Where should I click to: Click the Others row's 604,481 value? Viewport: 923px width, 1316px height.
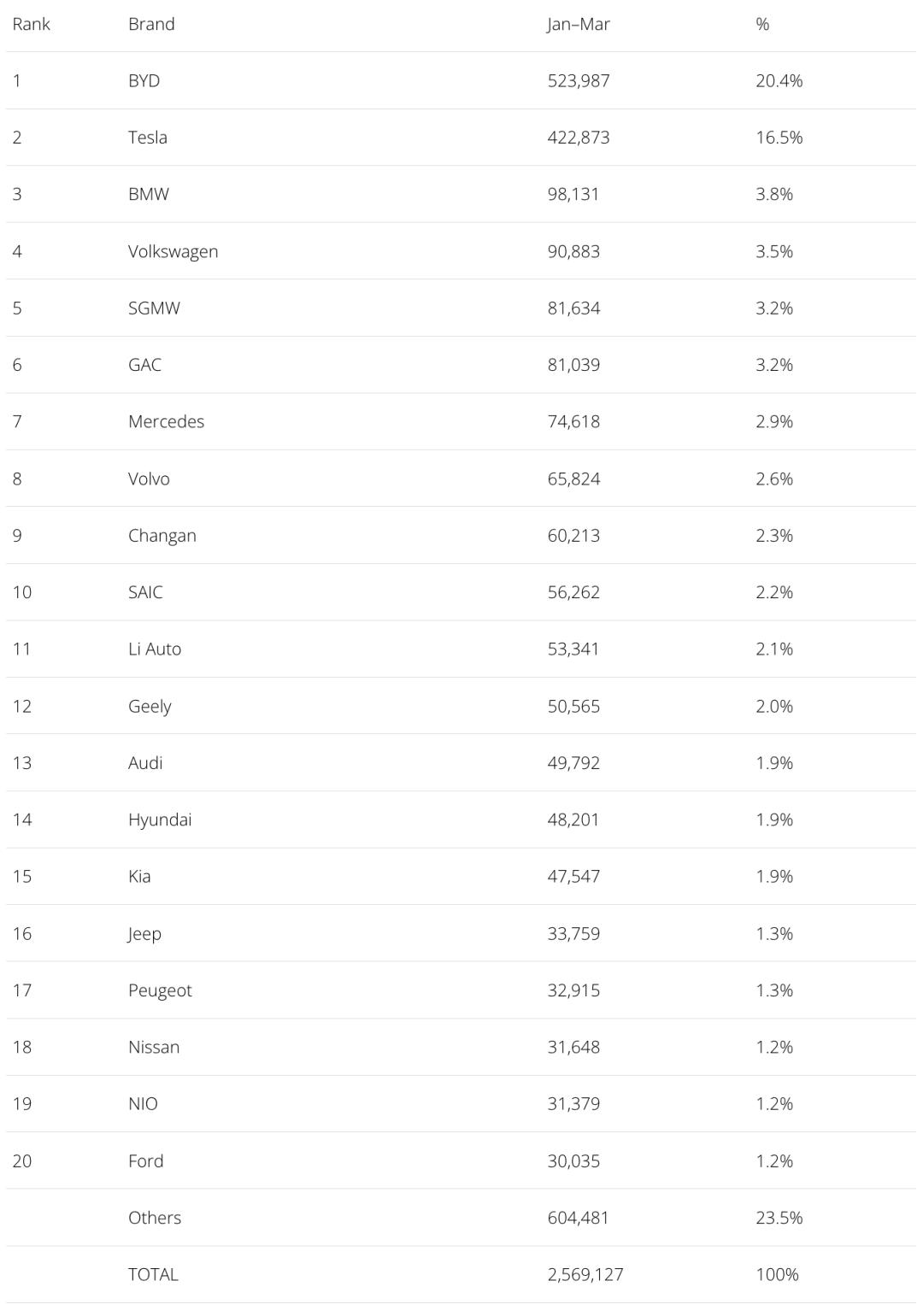579,1218
